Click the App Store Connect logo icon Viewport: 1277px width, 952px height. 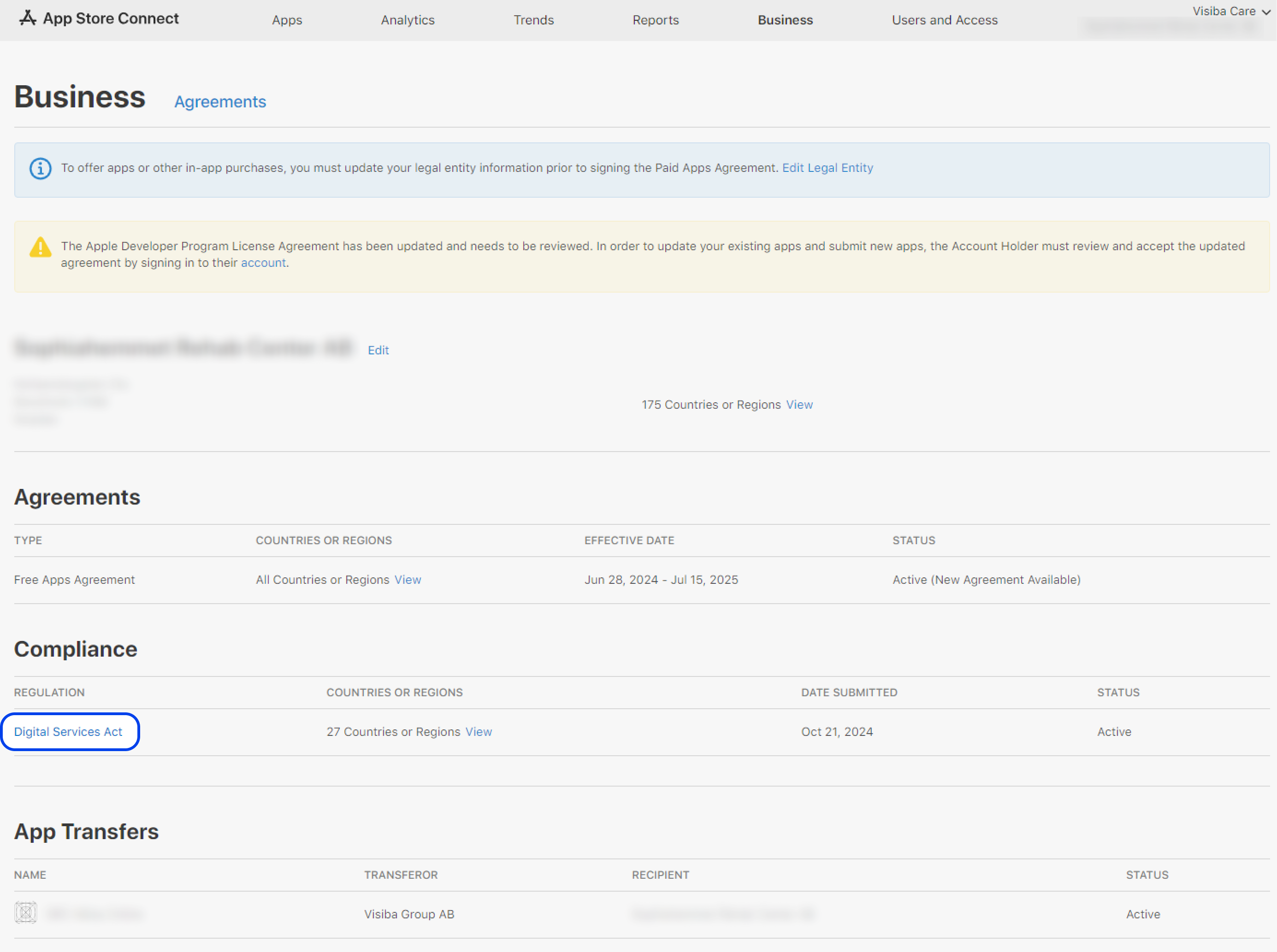coord(28,18)
